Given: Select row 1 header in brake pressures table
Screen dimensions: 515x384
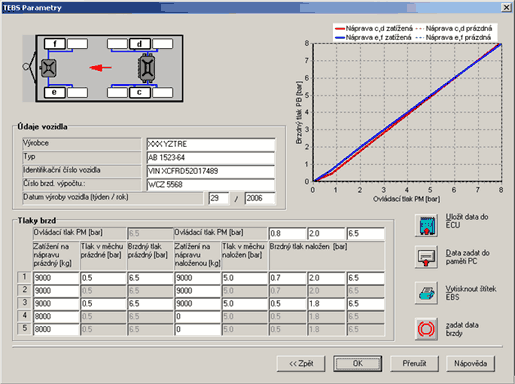Looking at the screenshot, I should point(24,277).
